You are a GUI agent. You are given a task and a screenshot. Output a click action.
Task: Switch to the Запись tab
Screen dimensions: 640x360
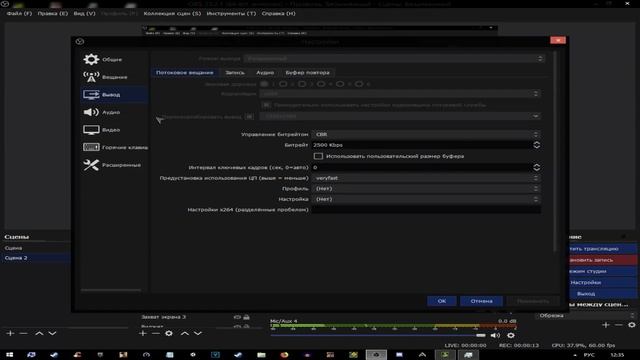pyautogui.click(x=235, y=73)
